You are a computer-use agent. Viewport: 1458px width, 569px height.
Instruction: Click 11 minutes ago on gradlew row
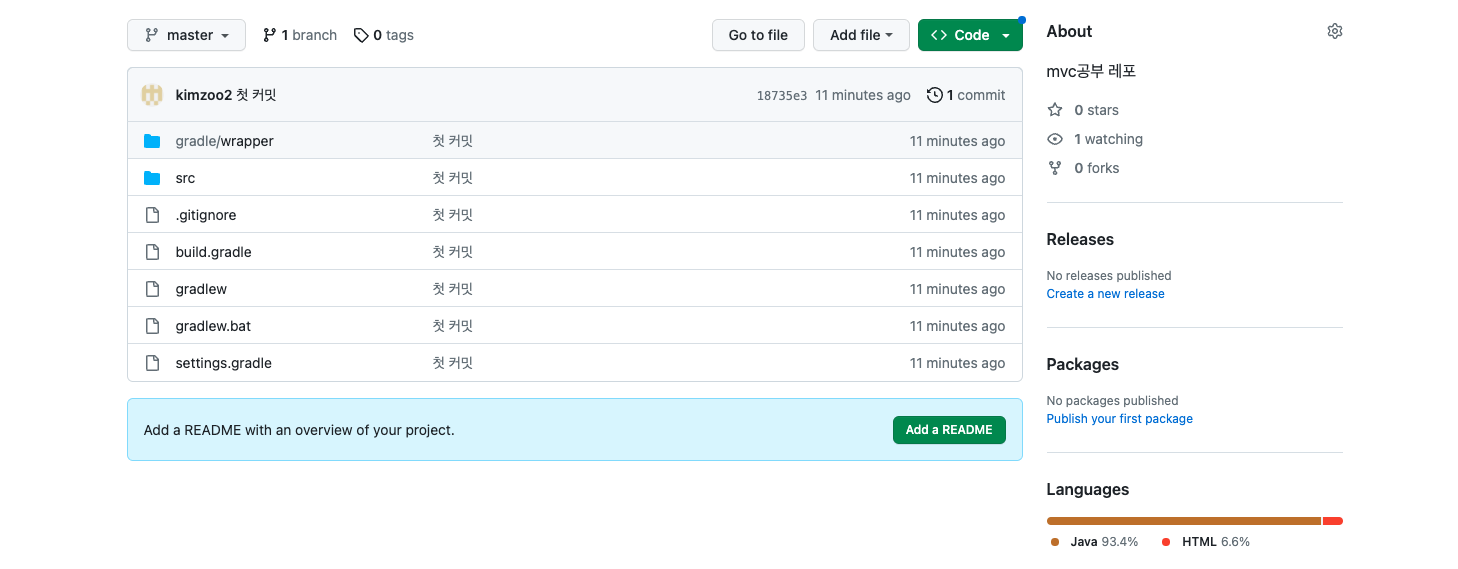pyautogui.click(x=957, y=289)
